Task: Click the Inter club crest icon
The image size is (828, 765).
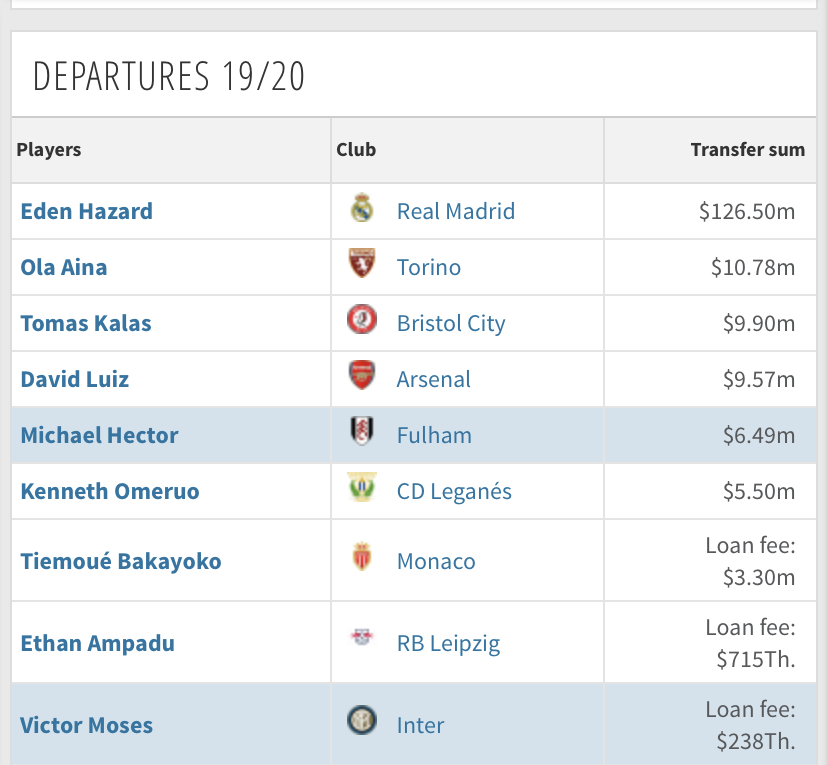Action: (x=361, y=723)
